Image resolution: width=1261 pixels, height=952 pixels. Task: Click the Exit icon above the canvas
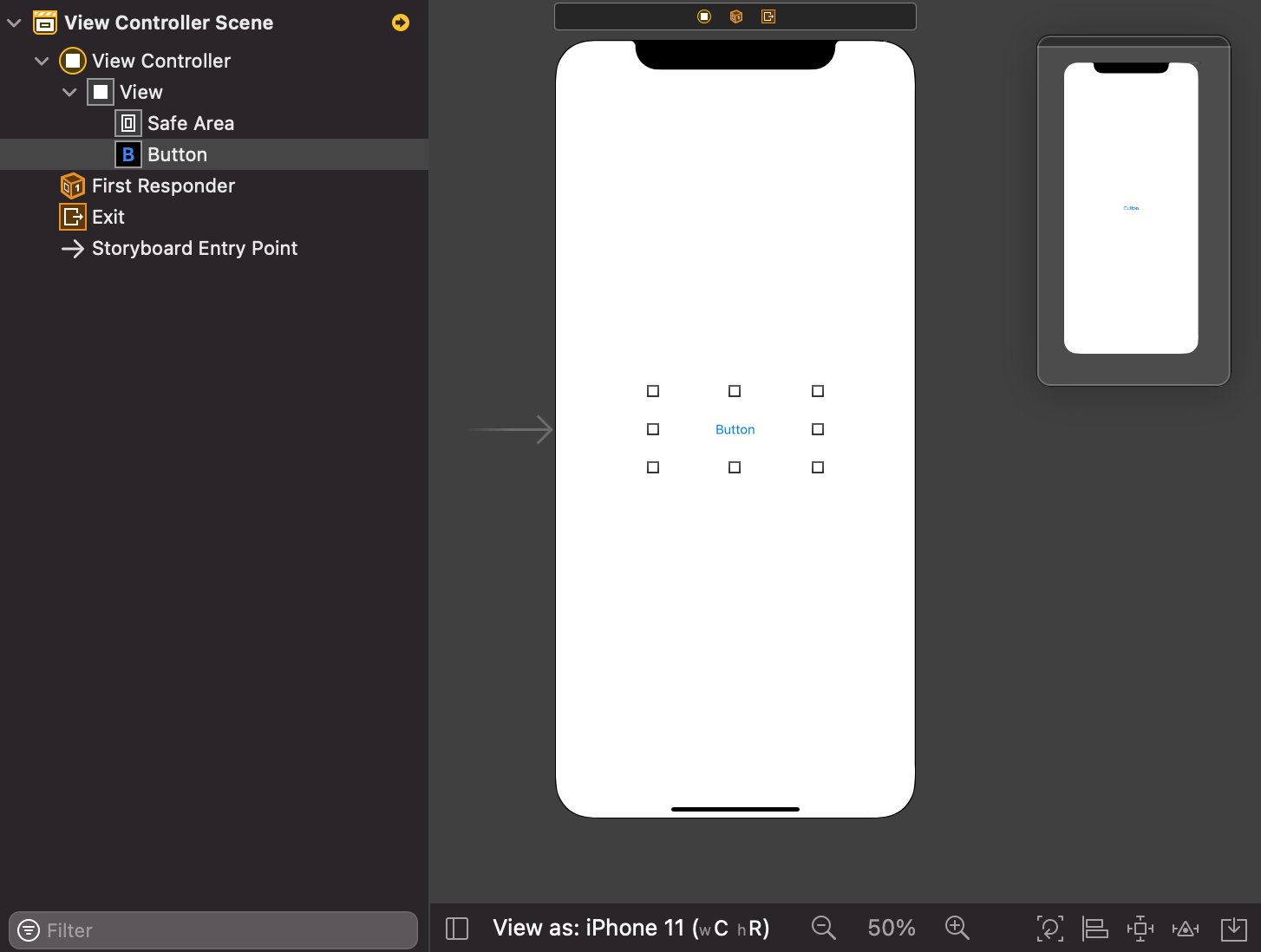[768, 16]
